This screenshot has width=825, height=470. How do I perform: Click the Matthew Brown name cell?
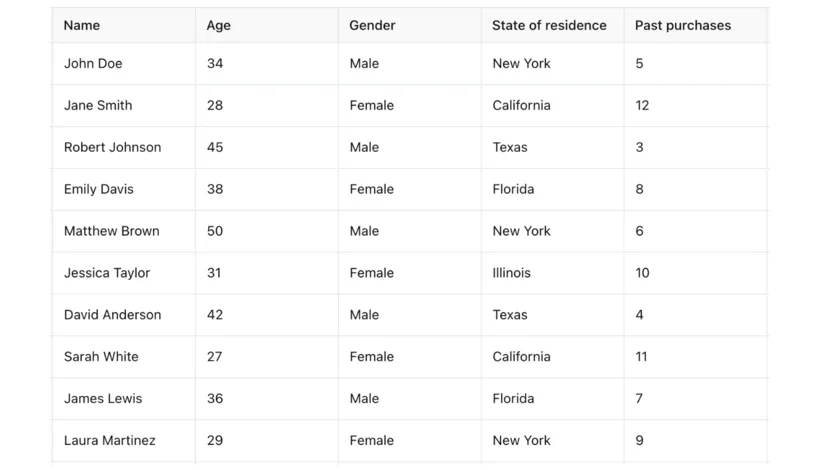pyautogui.click(x=111, y=231)
